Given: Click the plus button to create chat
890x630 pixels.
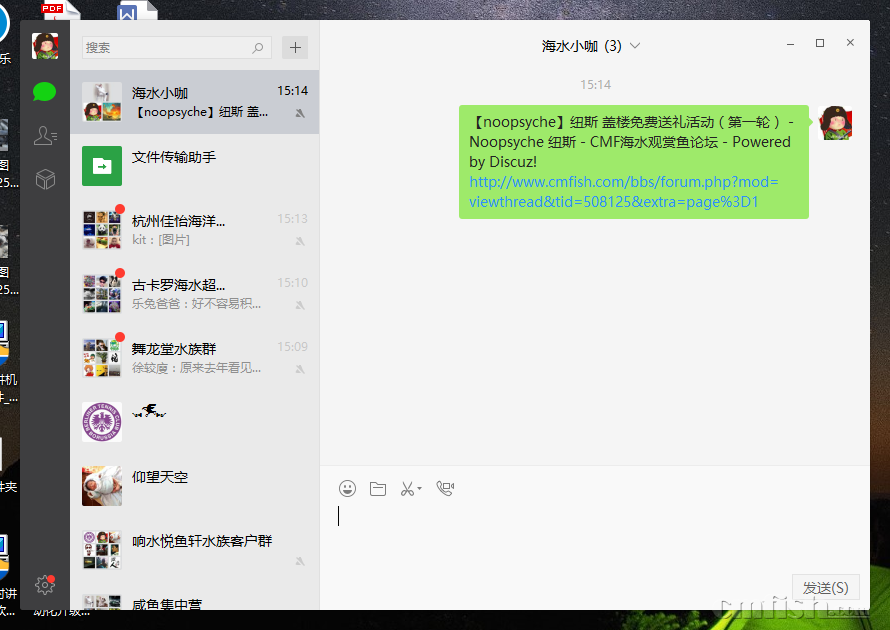Looking at the screenshot, I should (294, 47).
